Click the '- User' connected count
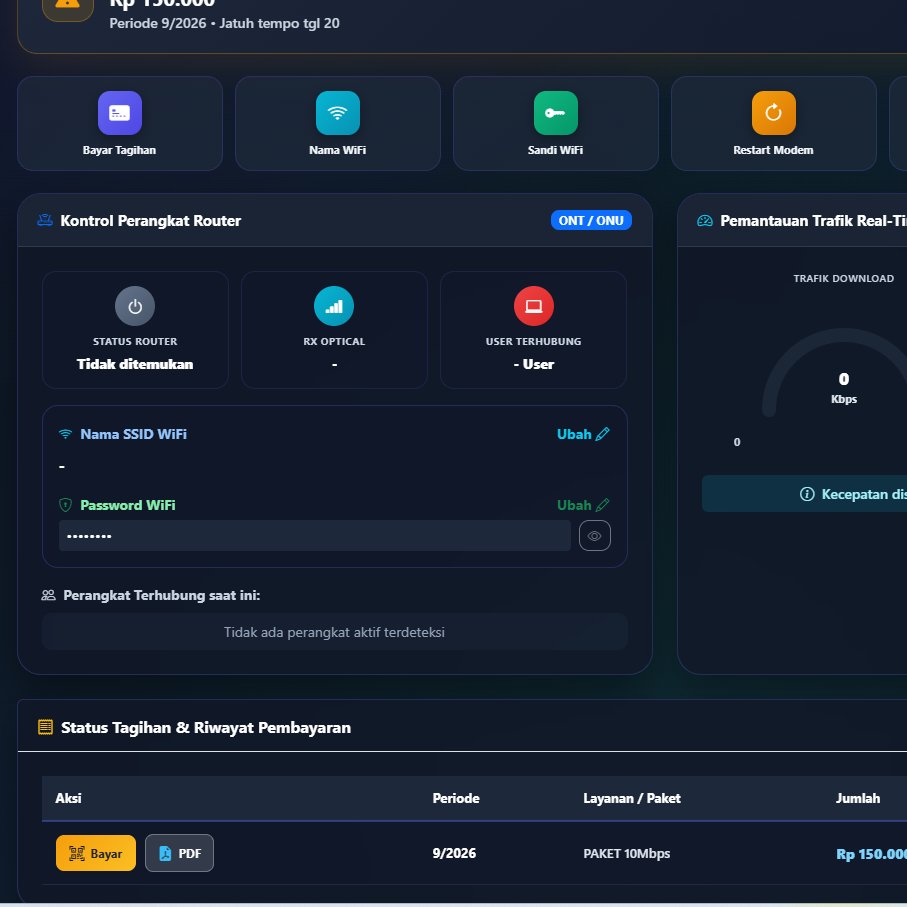This screenshot has width=907, height=907. (x=533, y=364)
